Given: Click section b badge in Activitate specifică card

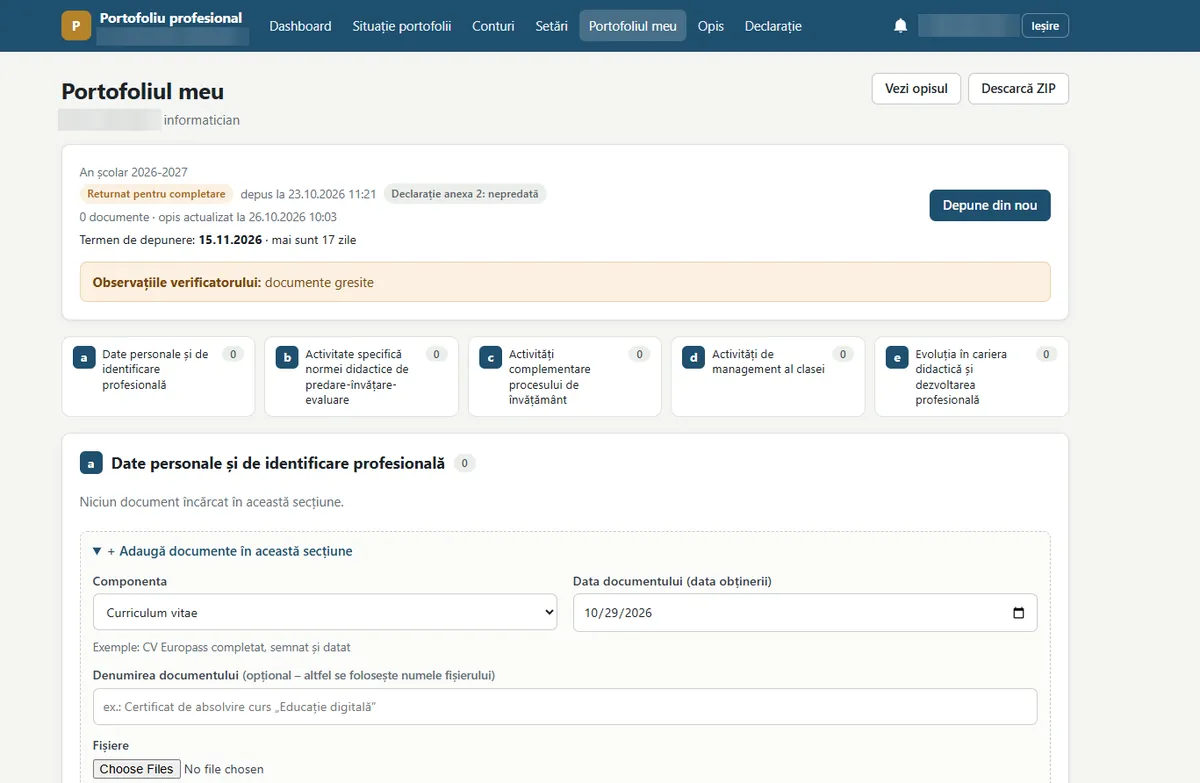Looking at the screenshot, I should tap(287, 358).
